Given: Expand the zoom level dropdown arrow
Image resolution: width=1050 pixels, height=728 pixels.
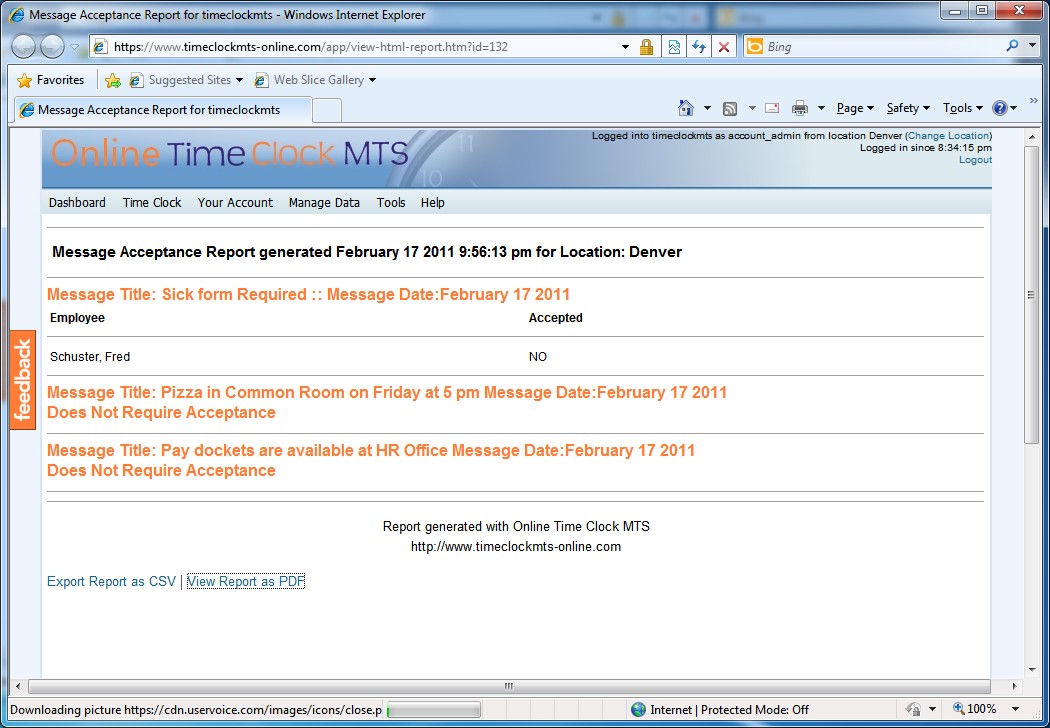Looking at the screenshot, I should coord(1015,709).
